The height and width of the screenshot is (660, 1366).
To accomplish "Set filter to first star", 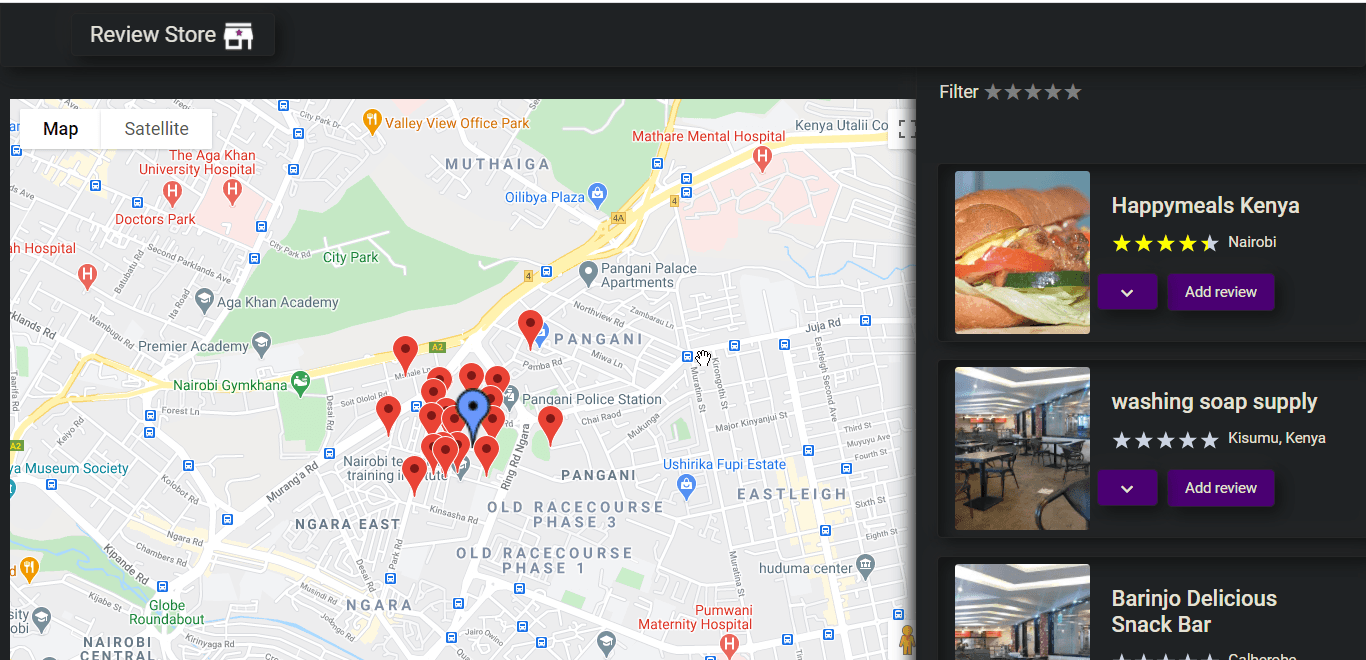I will pyautogui.click(x=993, y=92).
